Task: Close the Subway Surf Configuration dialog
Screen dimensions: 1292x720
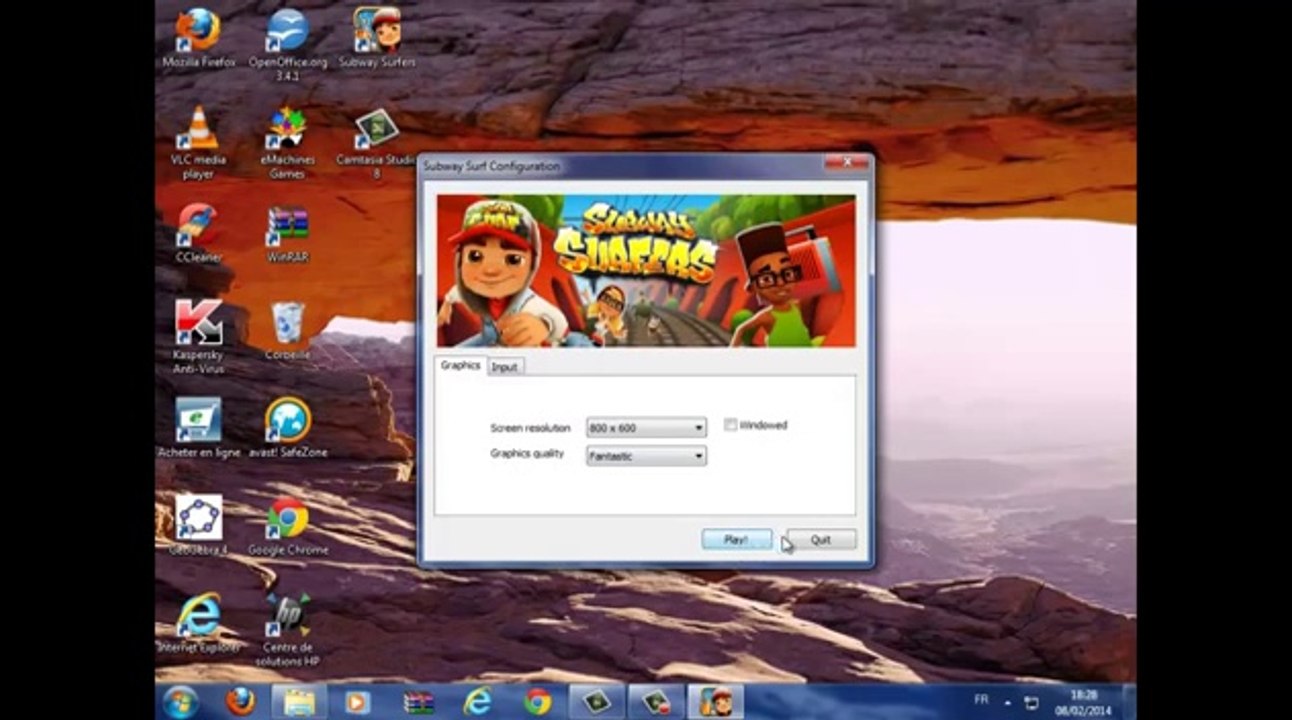Action: (x=847, y=161)
